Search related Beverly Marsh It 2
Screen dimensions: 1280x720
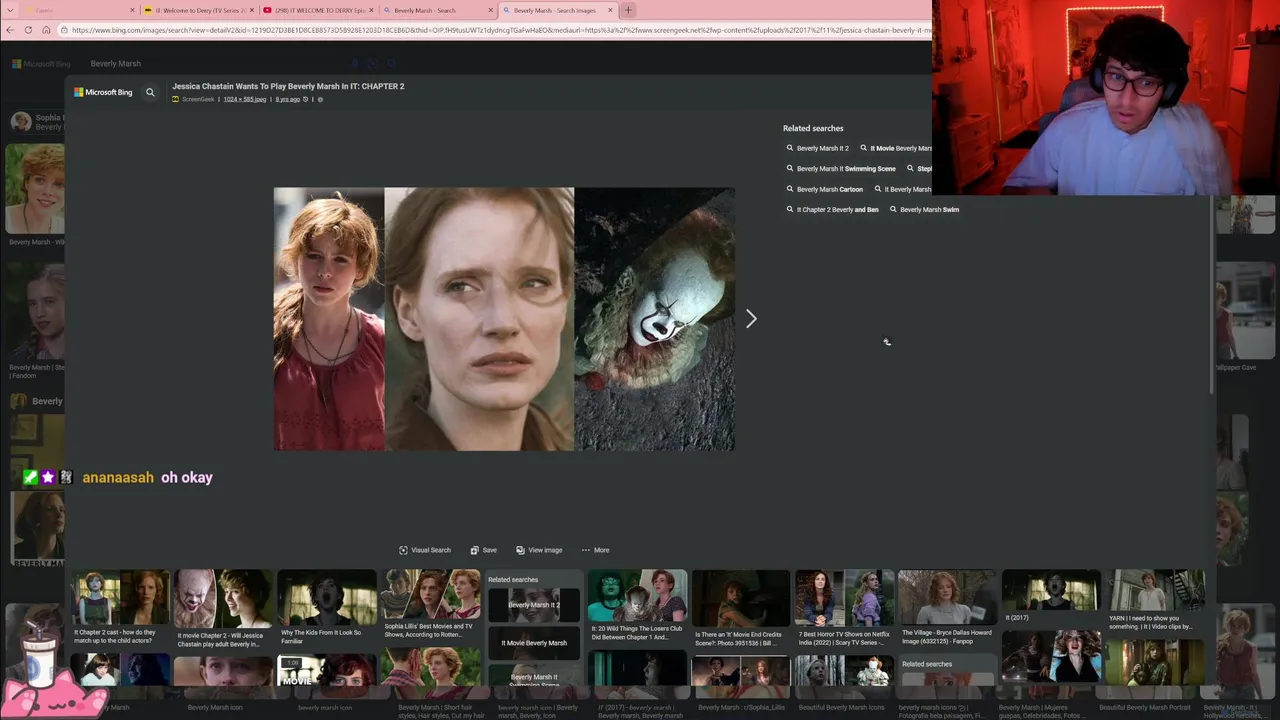(x=817, y=148)
